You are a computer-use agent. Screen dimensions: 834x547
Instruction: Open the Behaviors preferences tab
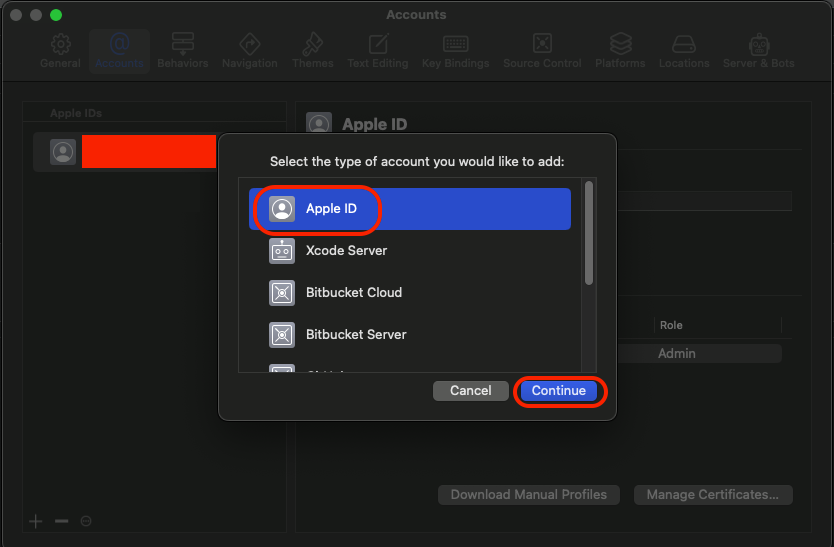pyautogui.click(x=182, y=51)
